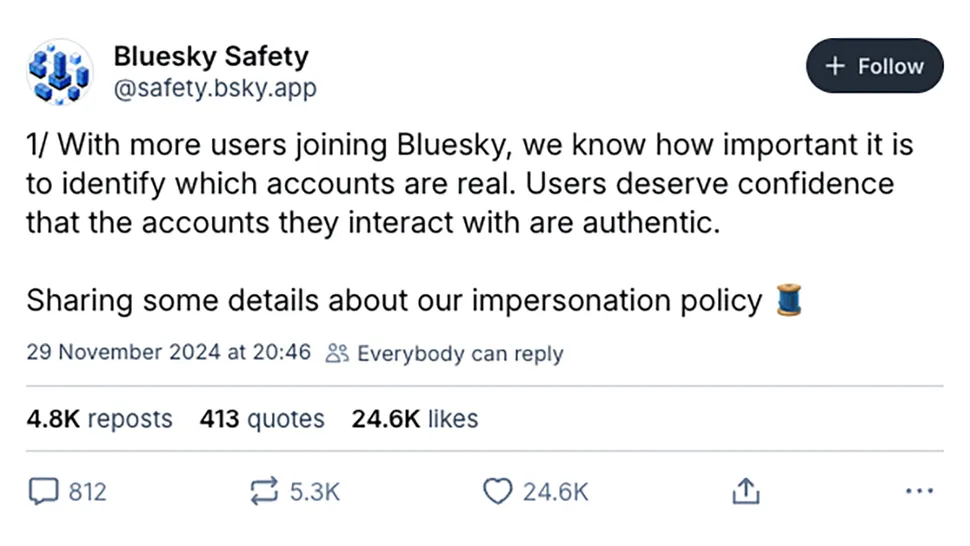The width and height of the screenshot is (970, 546).
Task: Click the 24.6K count beside the heart
Action: [x=555, y=491]
